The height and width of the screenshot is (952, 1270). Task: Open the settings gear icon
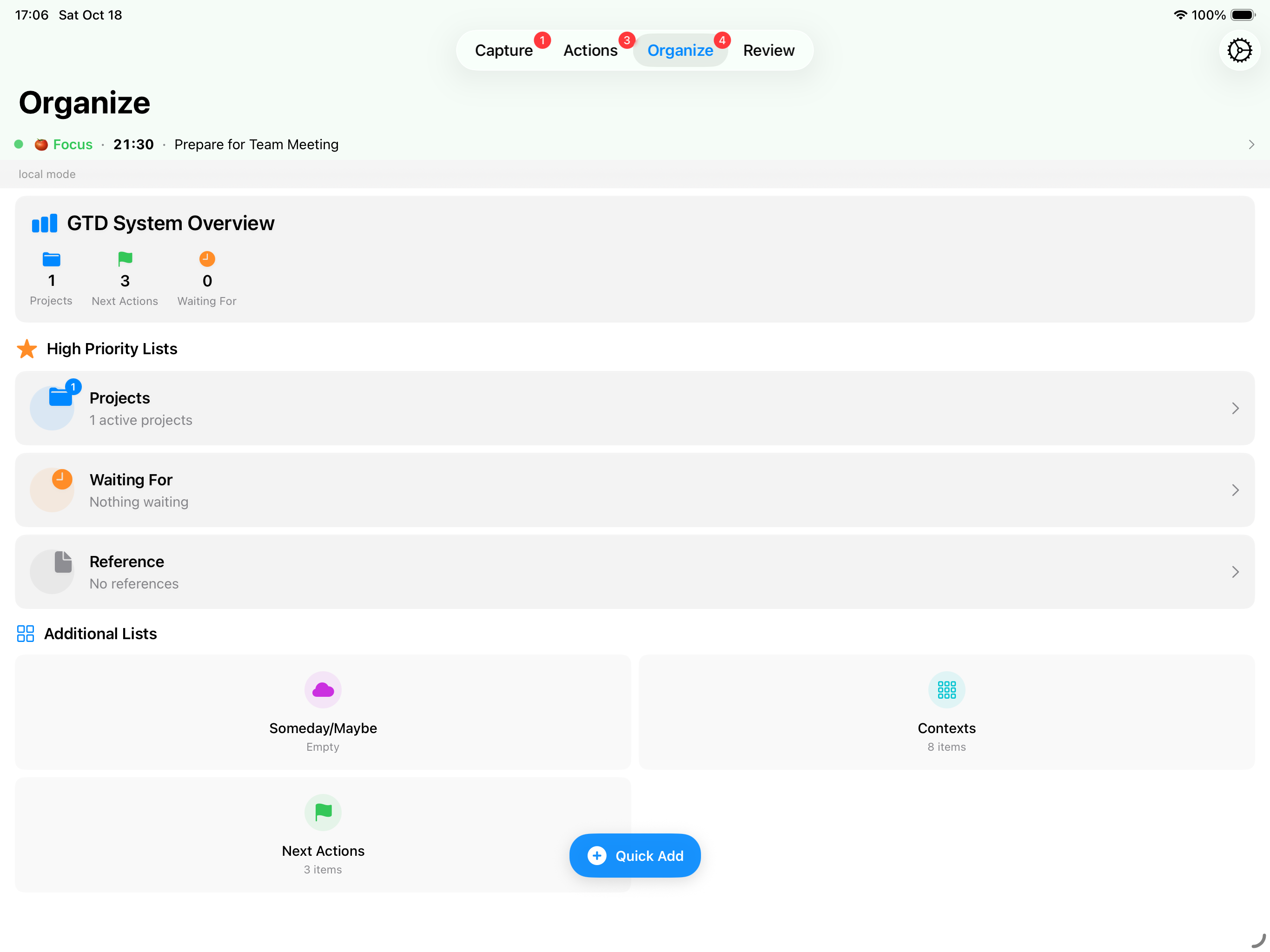tap(1240, 50)
